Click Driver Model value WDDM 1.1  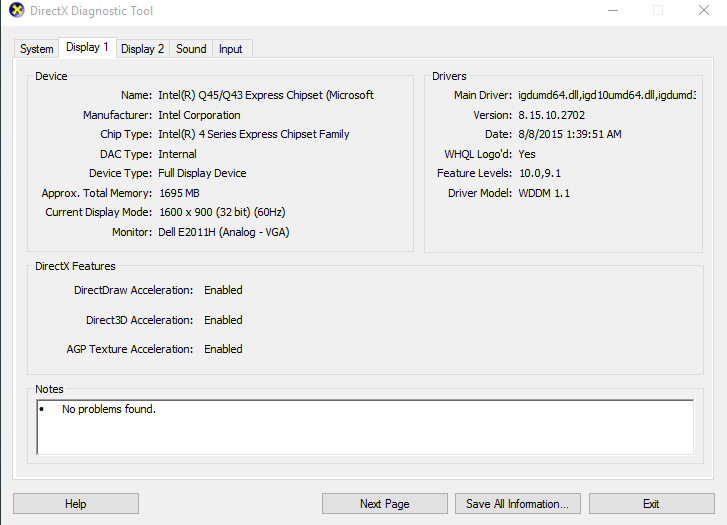coord(544,193)
